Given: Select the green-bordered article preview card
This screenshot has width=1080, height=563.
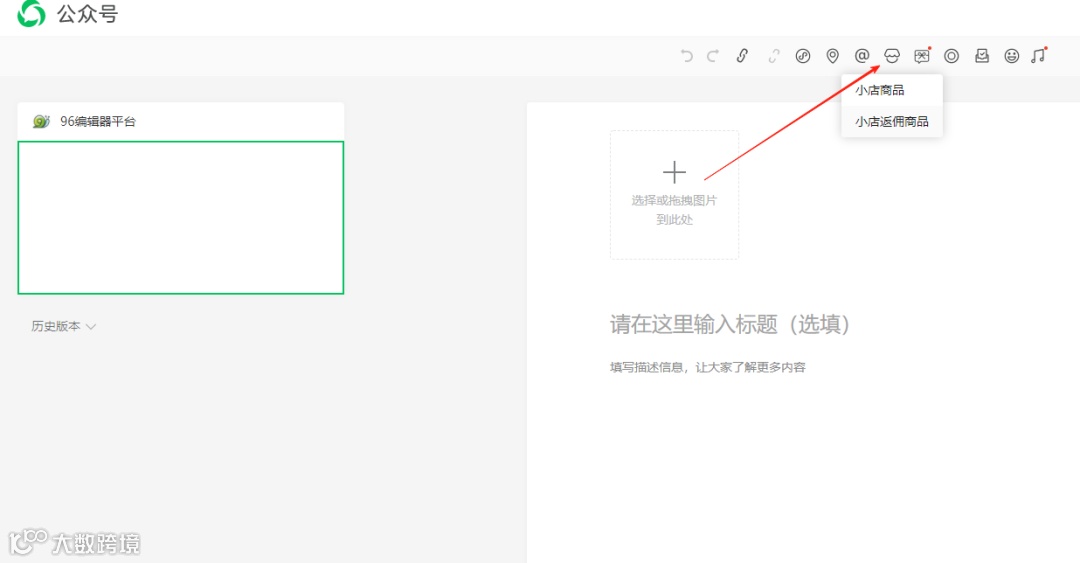Looking at the screenshot, I should click(180, 218).
